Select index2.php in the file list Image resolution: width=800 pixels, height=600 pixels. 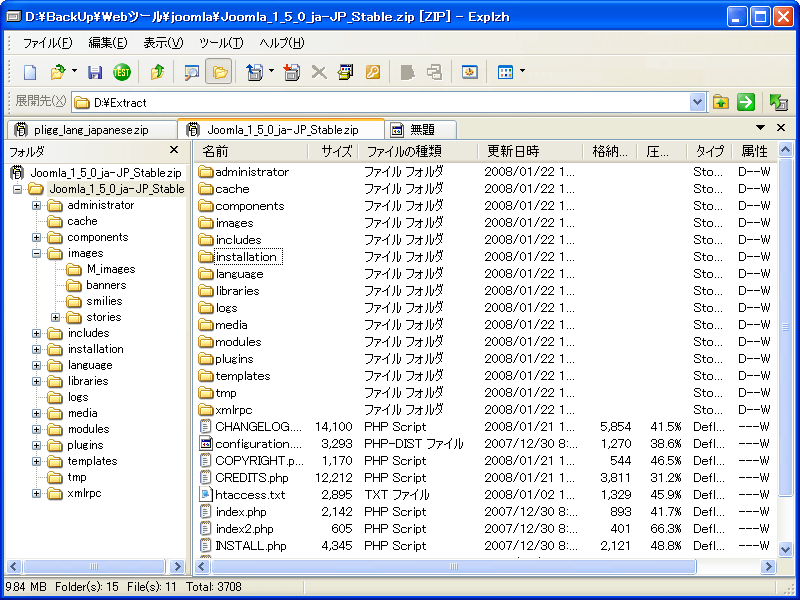[244, 529]
